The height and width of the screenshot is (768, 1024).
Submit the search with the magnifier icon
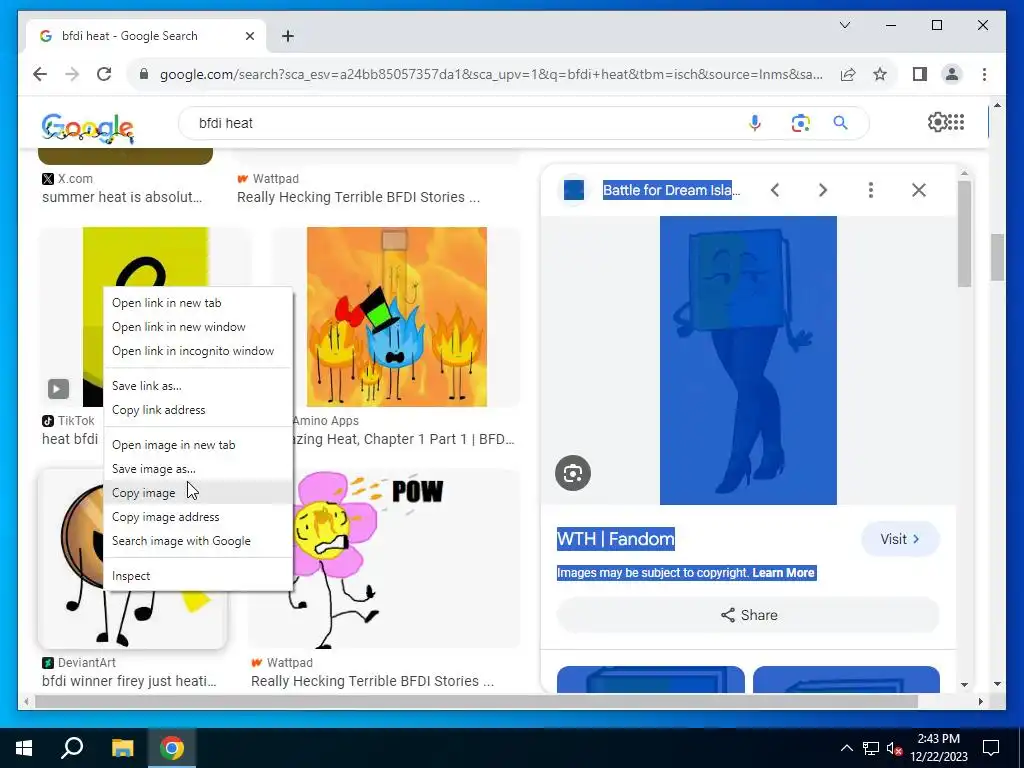coord(840,123)
